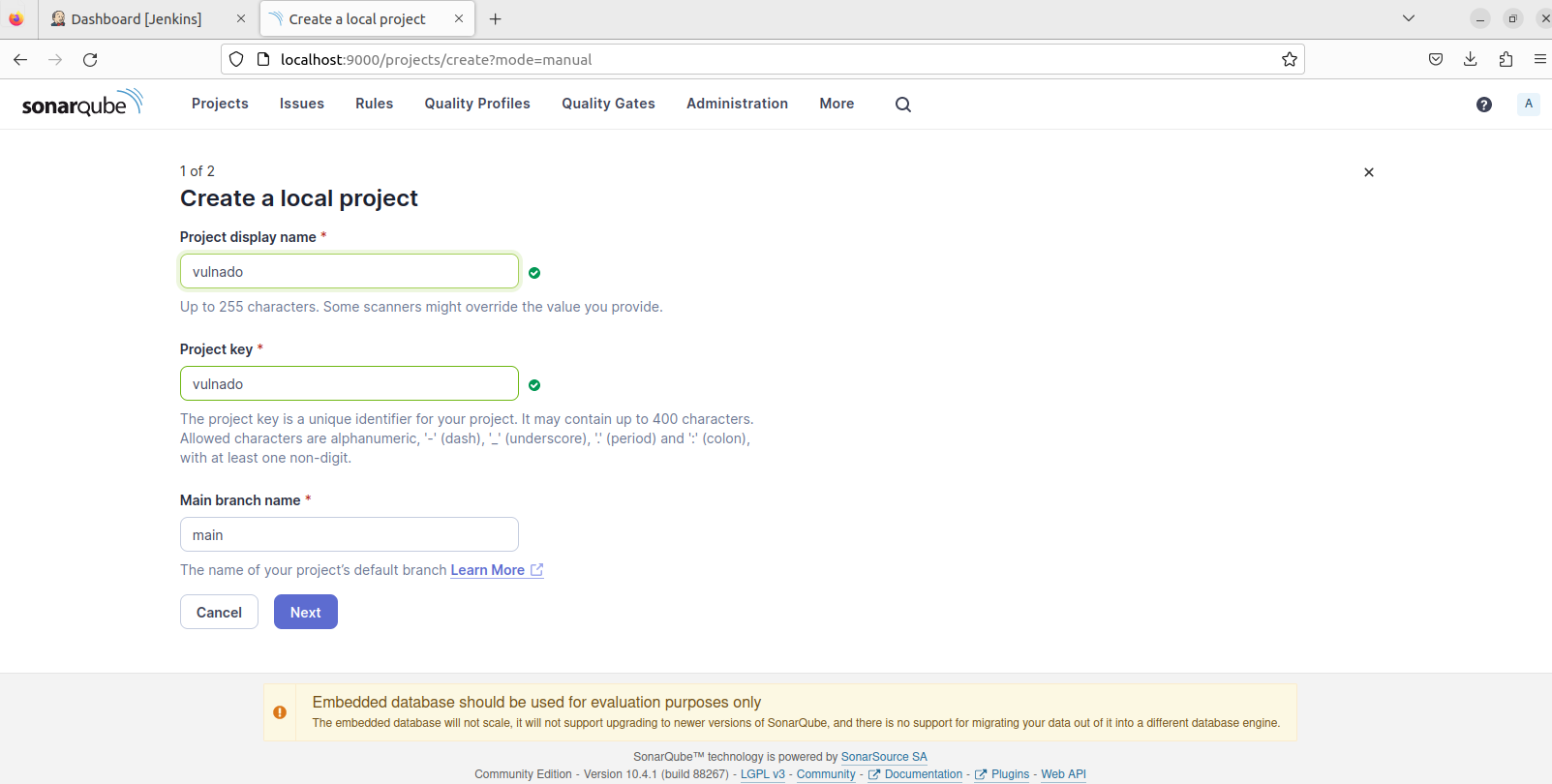Close the create project wizard with X
The height and width of the screenshot is (784, 1552).
click(1369, 172)
